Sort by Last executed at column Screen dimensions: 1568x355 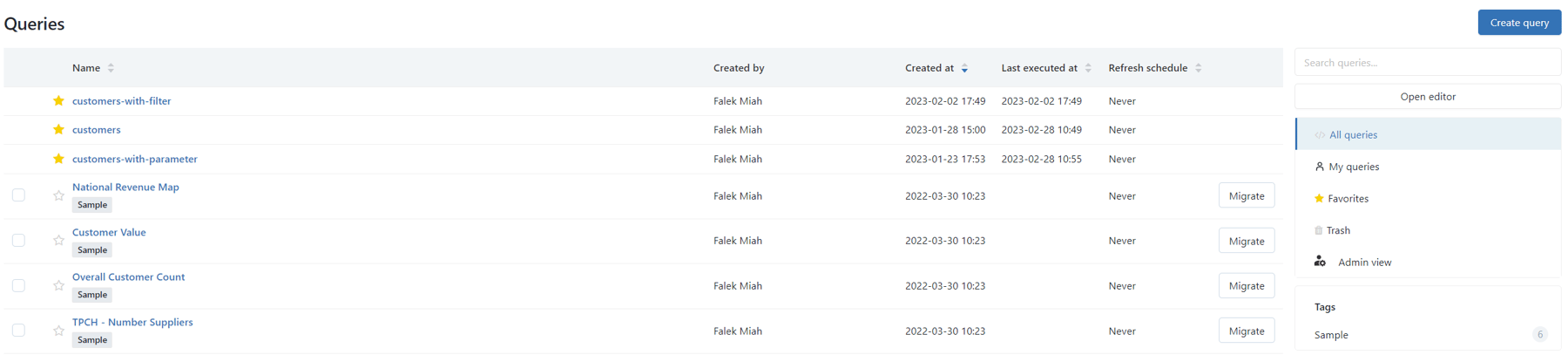tap(1088, 68)
